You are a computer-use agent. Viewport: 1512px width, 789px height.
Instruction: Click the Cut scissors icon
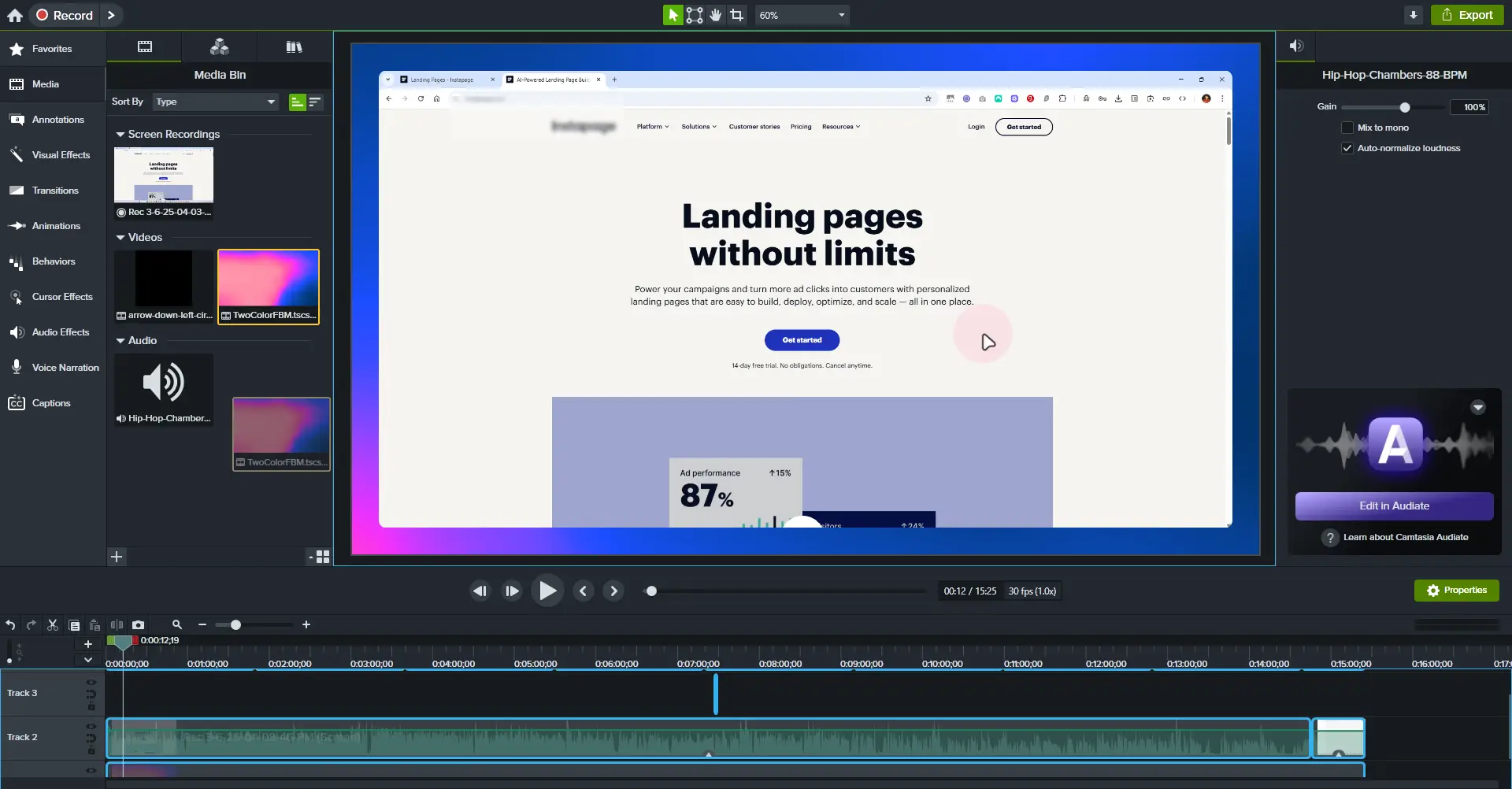[x=53, y=624]
